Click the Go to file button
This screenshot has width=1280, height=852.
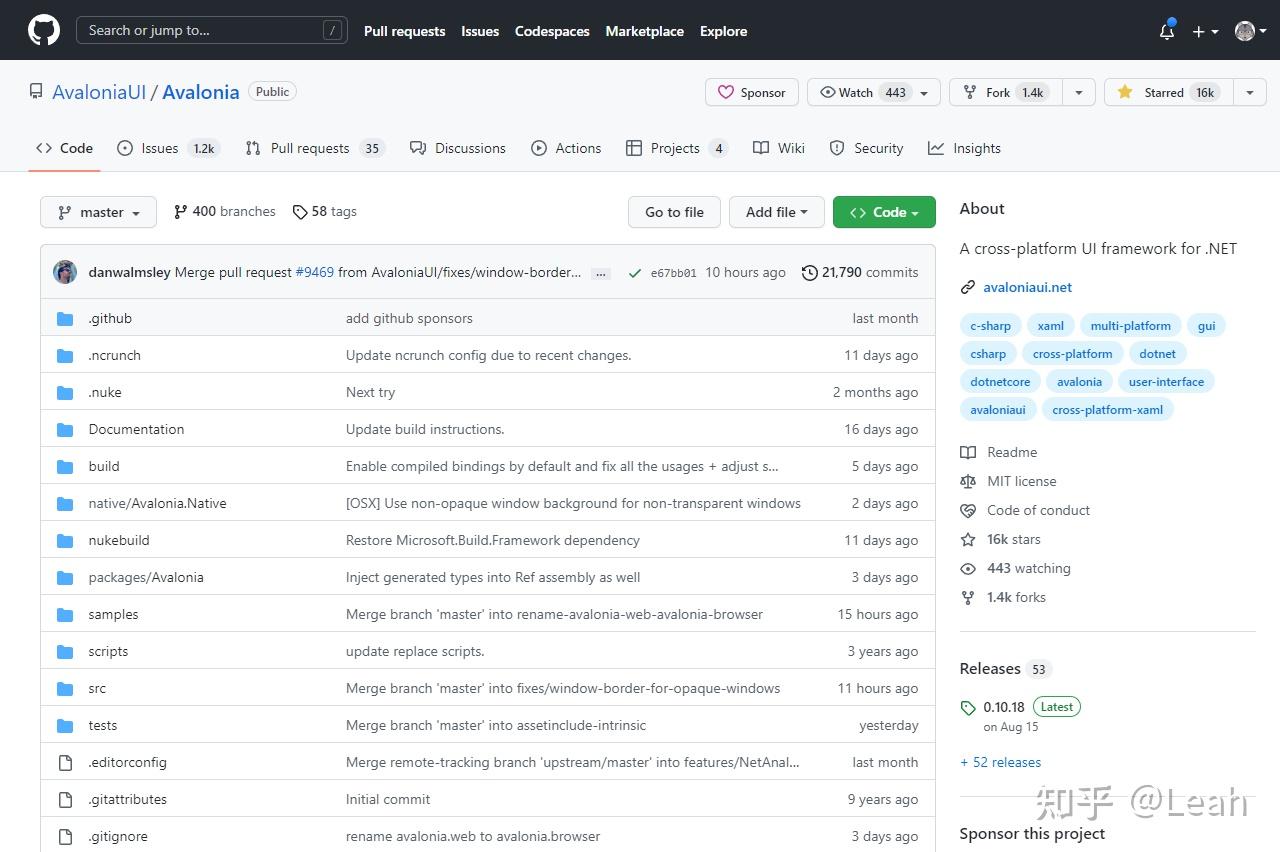tap(675, 212)
